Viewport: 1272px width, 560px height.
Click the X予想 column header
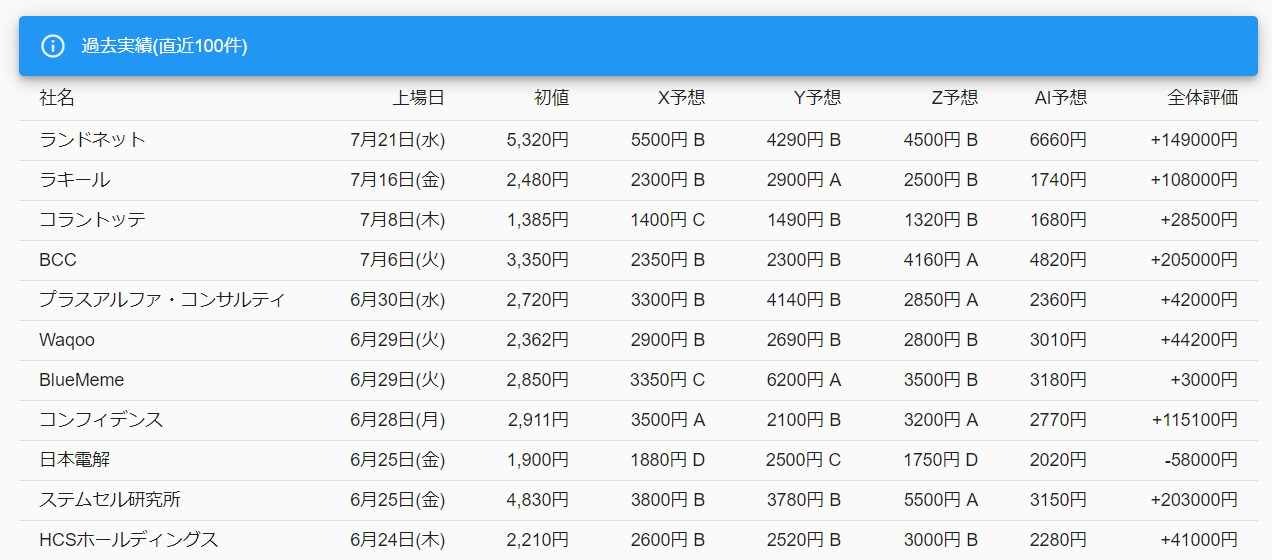[681, 98]
